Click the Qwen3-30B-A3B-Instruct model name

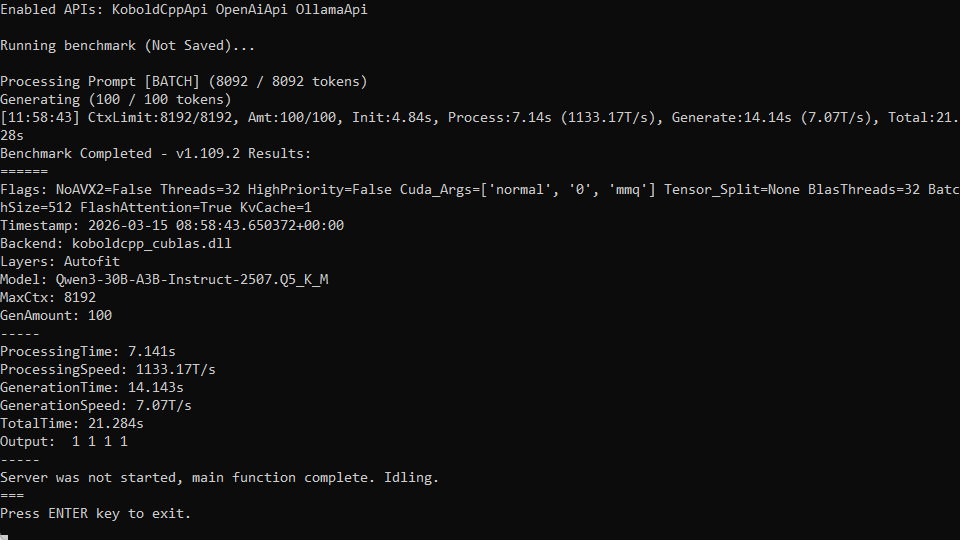click(192, 280)
